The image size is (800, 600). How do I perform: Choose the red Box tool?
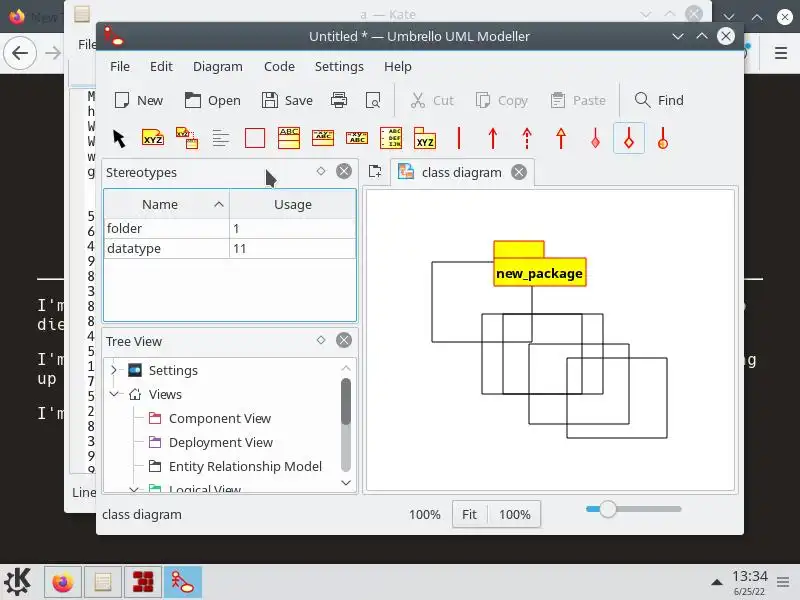tap(255, 138)
